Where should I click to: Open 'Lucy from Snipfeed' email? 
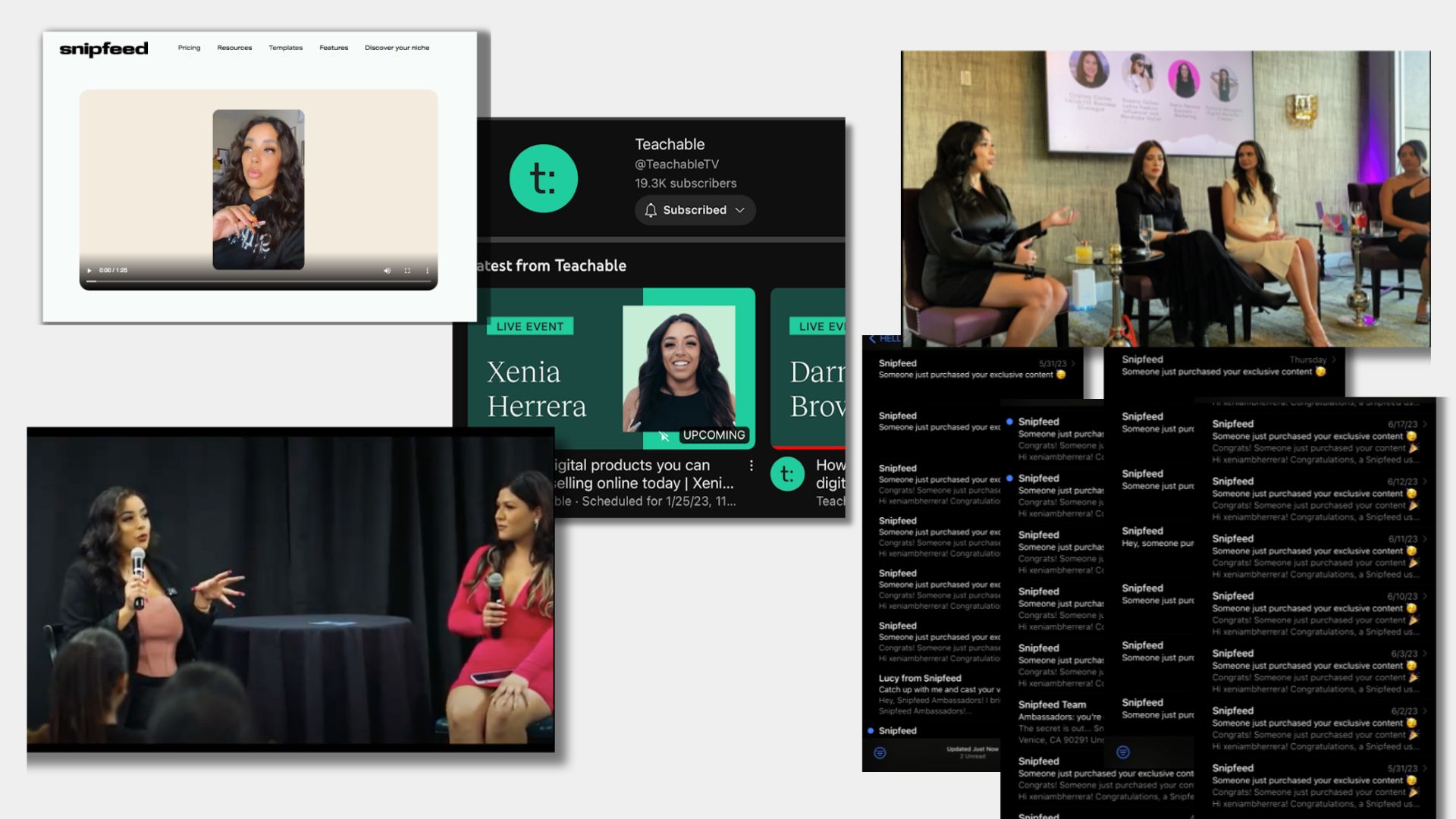[939, 694]
